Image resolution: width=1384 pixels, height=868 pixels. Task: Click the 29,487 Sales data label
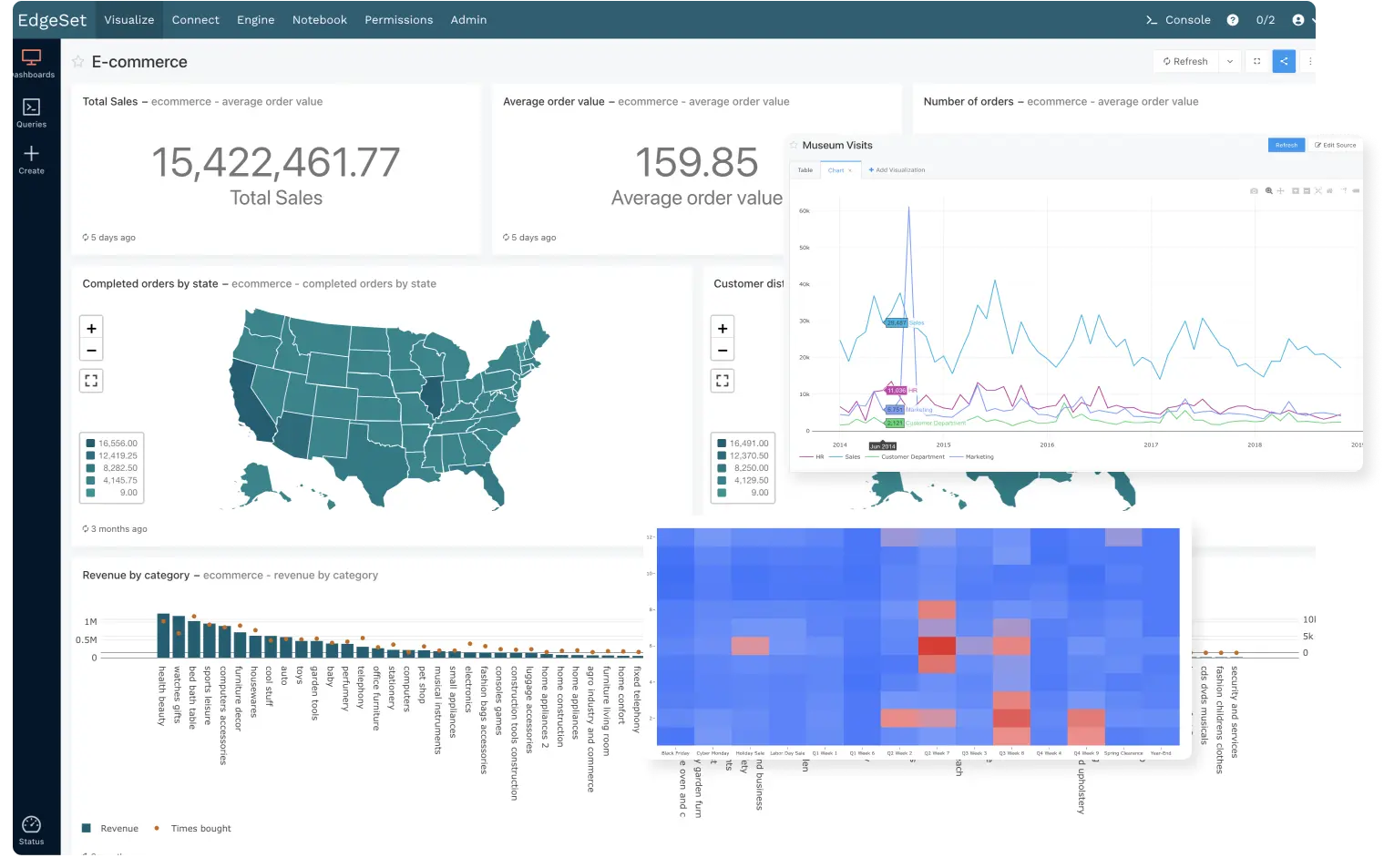[897, 322]
